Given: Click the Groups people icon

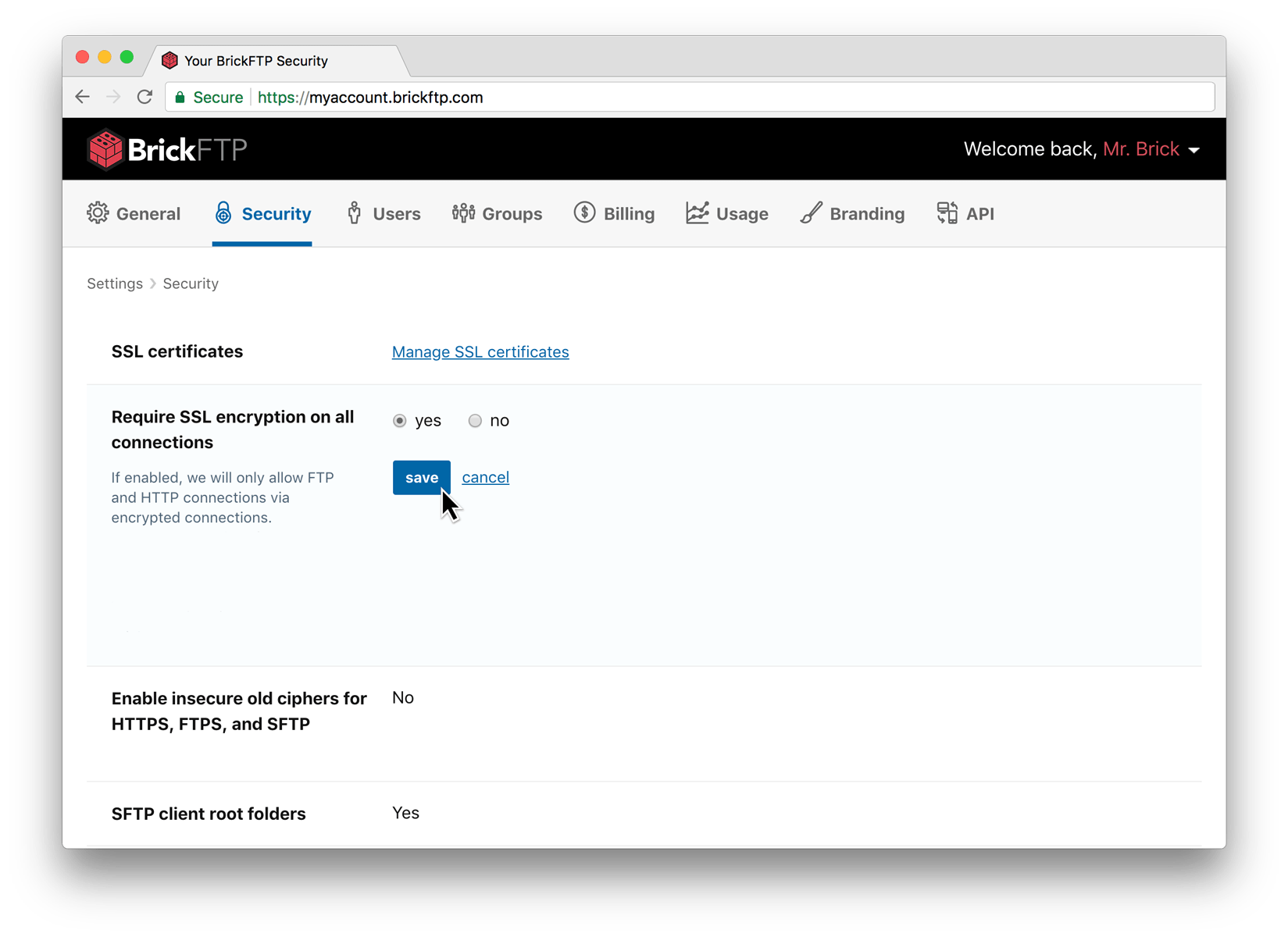Looking at the screenshot, I should [463, 213].
